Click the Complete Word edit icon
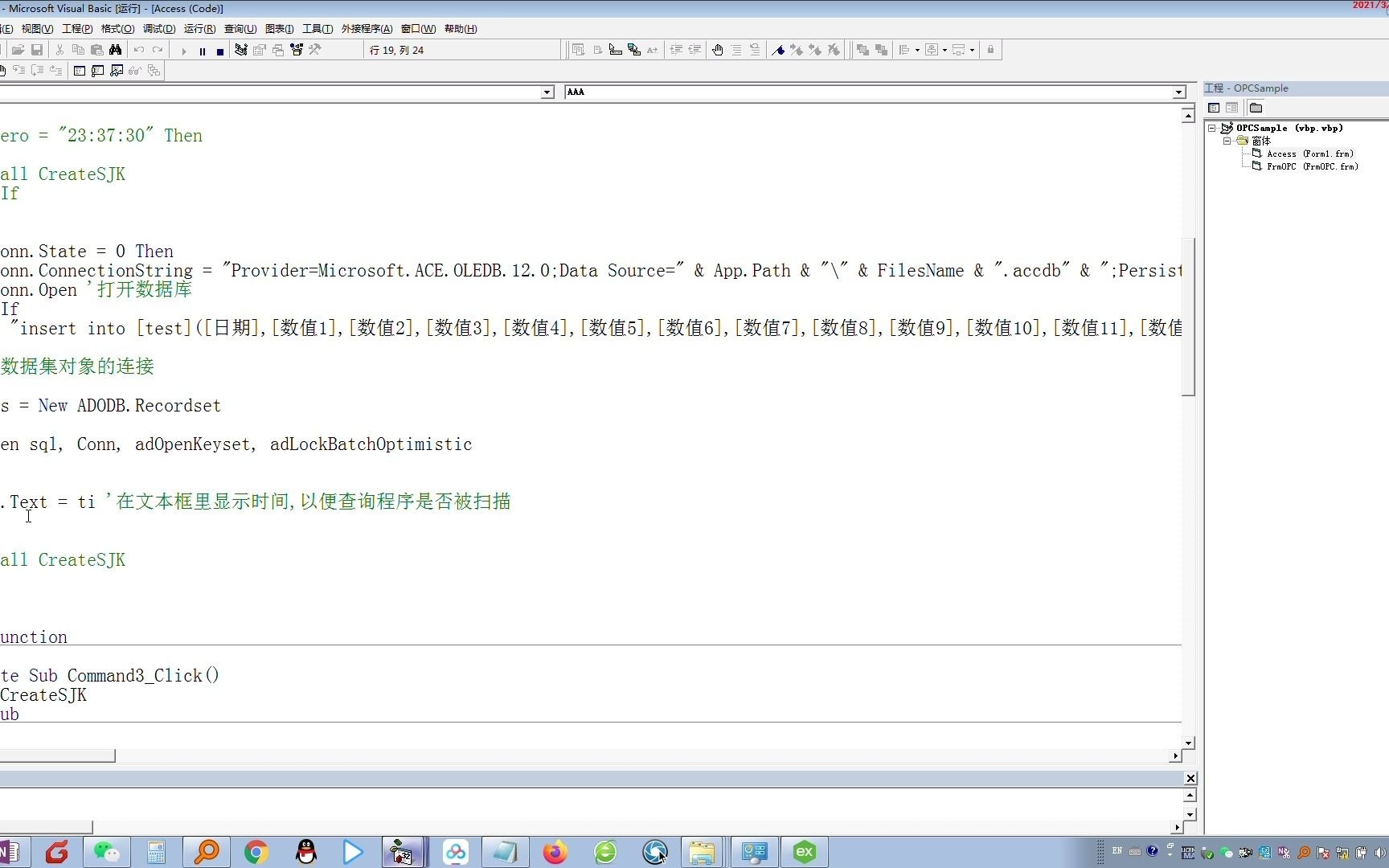The height and width of the screenshot is (868, 1389). (x=653, y=50)
